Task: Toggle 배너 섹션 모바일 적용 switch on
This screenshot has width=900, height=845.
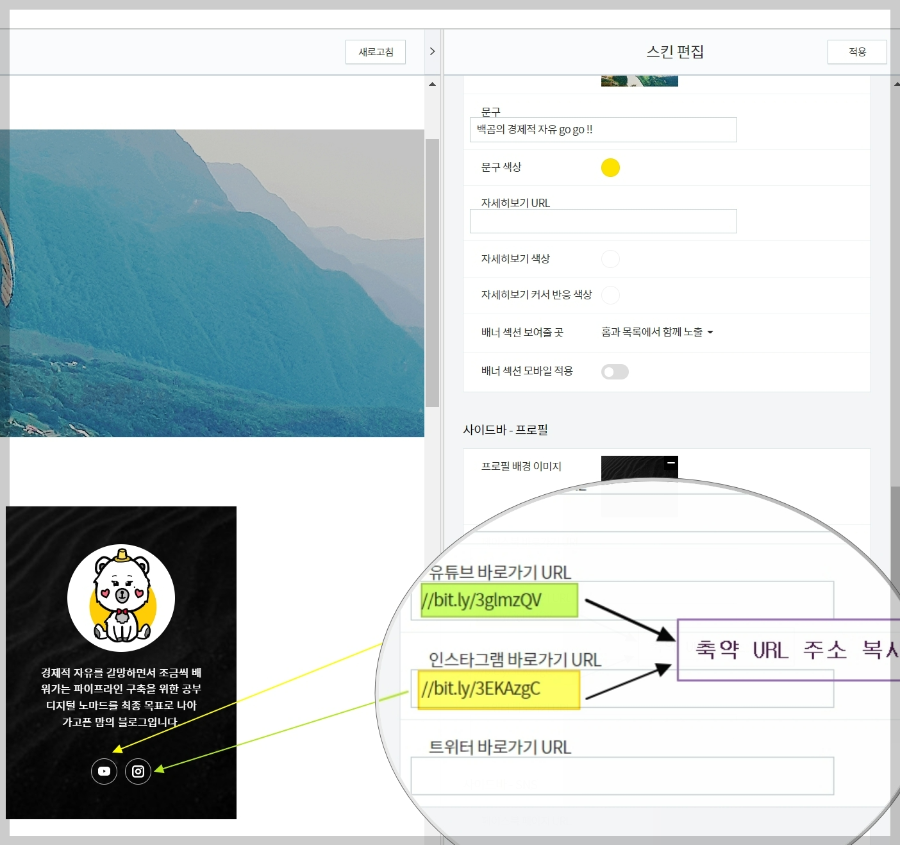Action: pos(615,371)
